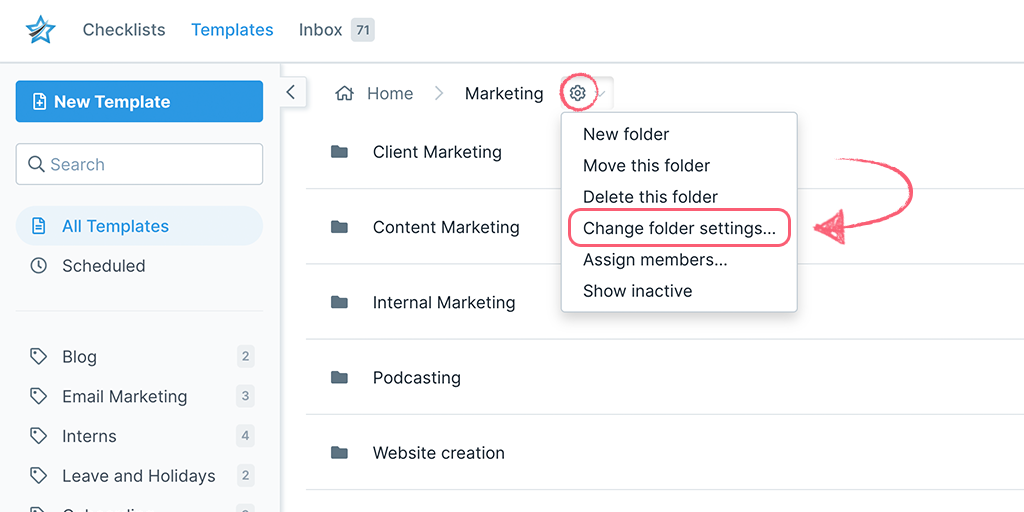Open the Website creation folder
Viewport: 1024px width, 512px height.
click(438, 452)
